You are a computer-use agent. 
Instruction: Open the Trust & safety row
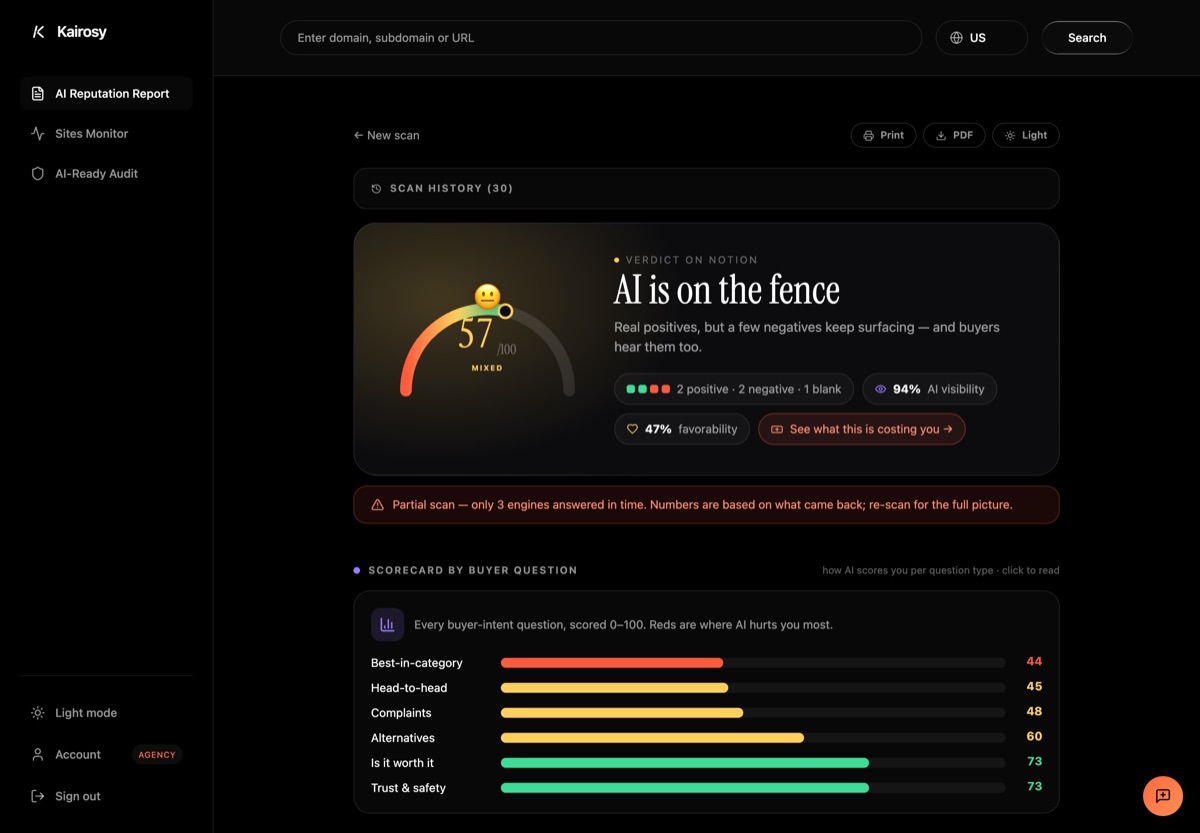tap(706, 787)
